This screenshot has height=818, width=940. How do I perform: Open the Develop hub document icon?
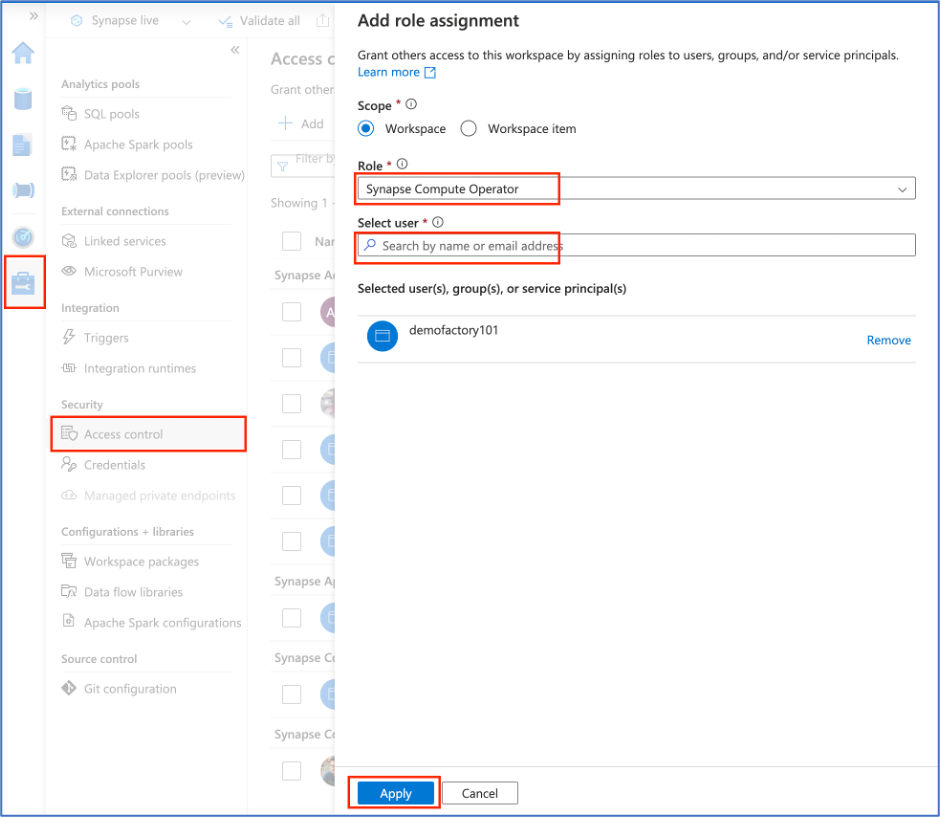pyautogui.click(x=22, y=145)
